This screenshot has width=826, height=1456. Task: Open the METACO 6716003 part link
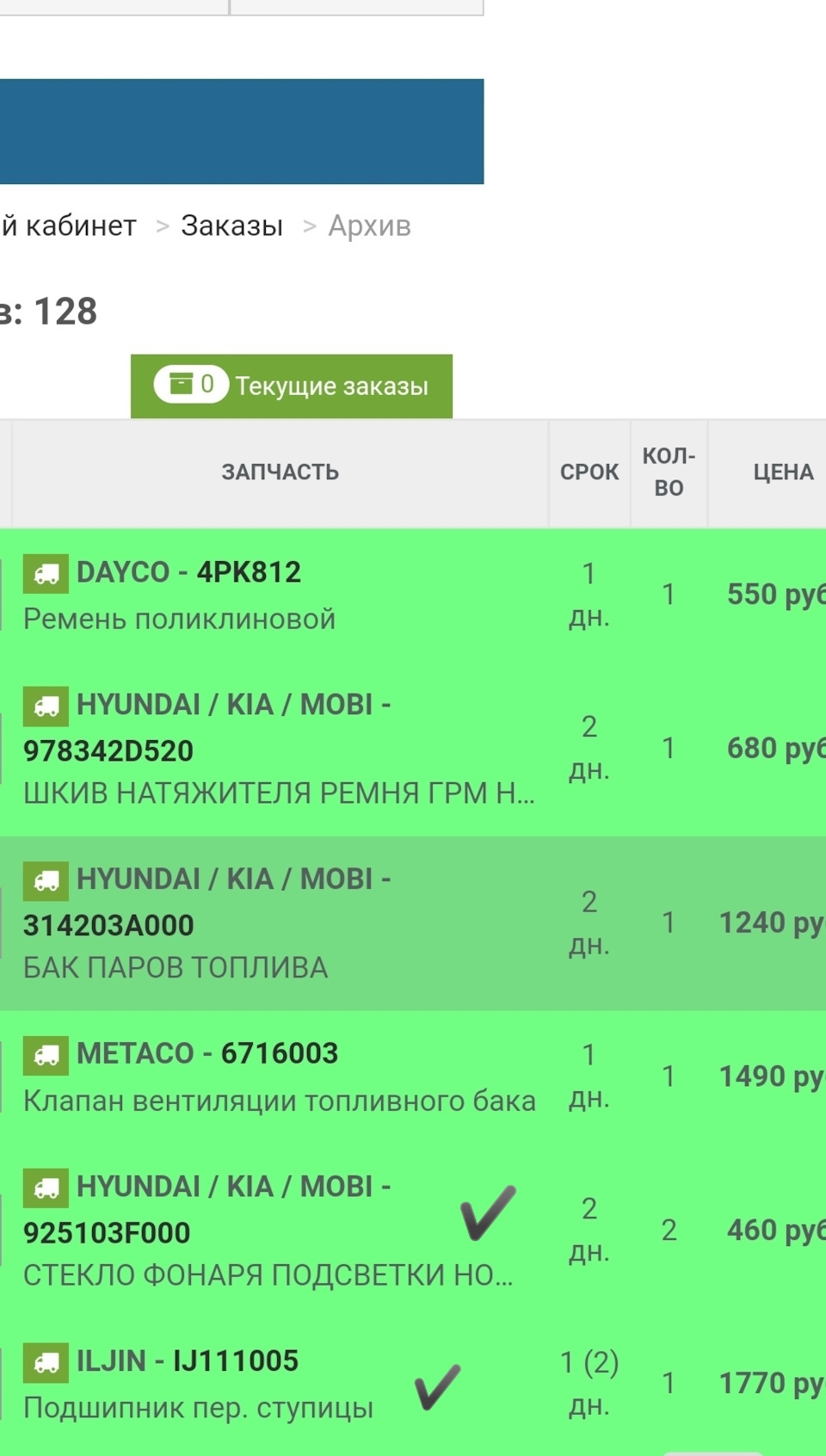[x=207, y=1053]
